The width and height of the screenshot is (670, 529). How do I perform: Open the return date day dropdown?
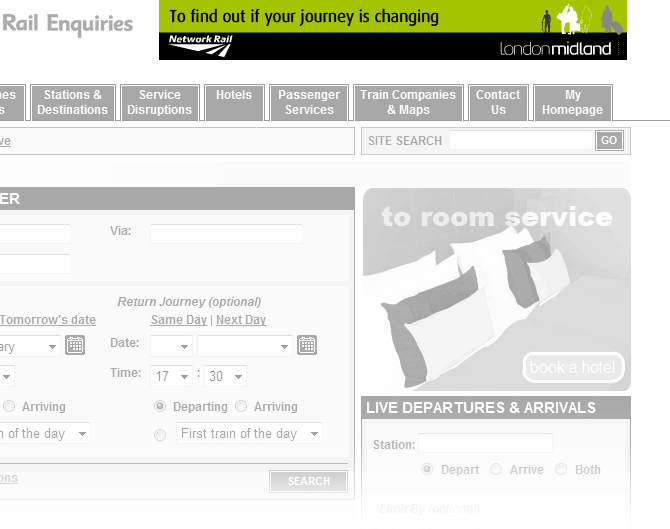point(171,346)
